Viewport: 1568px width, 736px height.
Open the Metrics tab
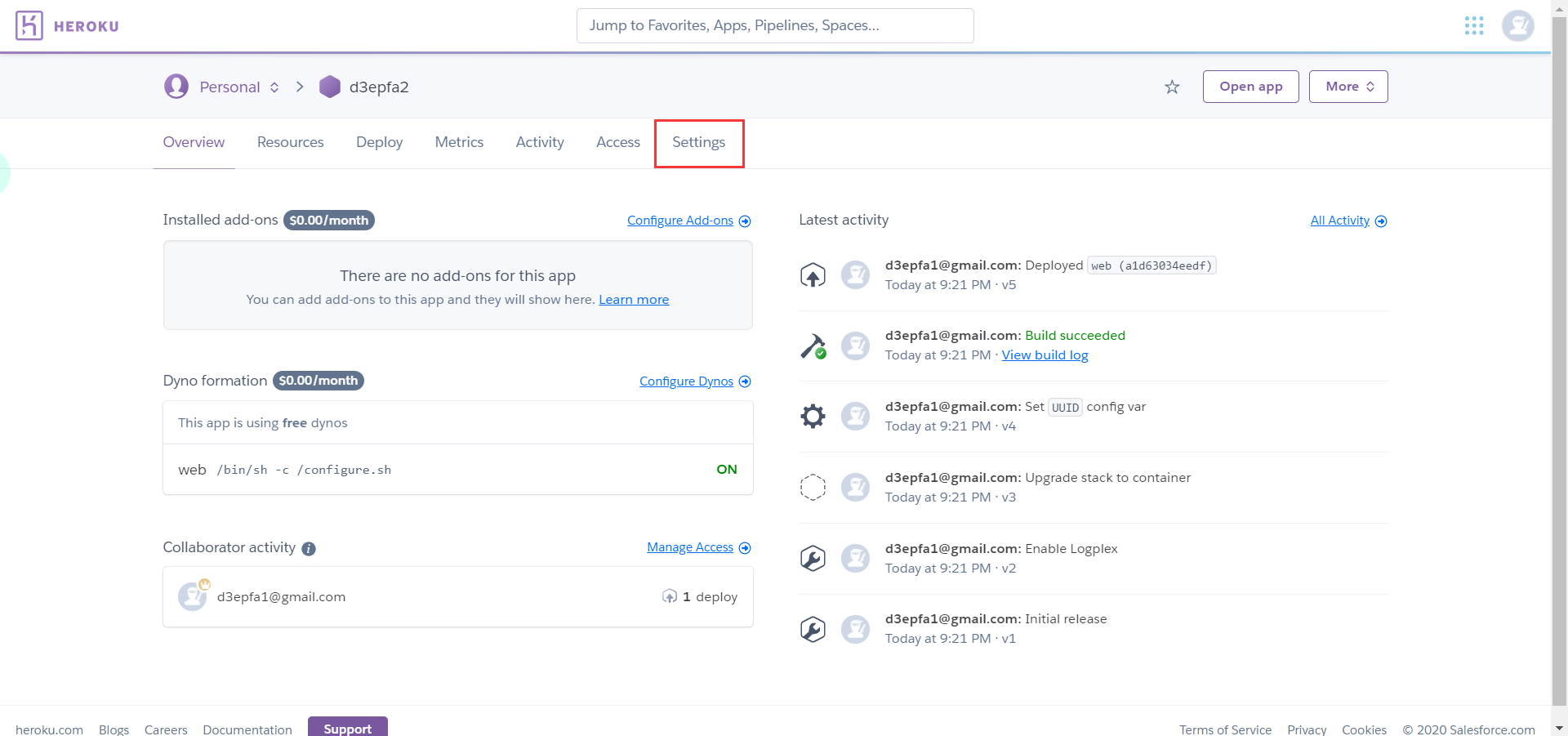(459, 142)
